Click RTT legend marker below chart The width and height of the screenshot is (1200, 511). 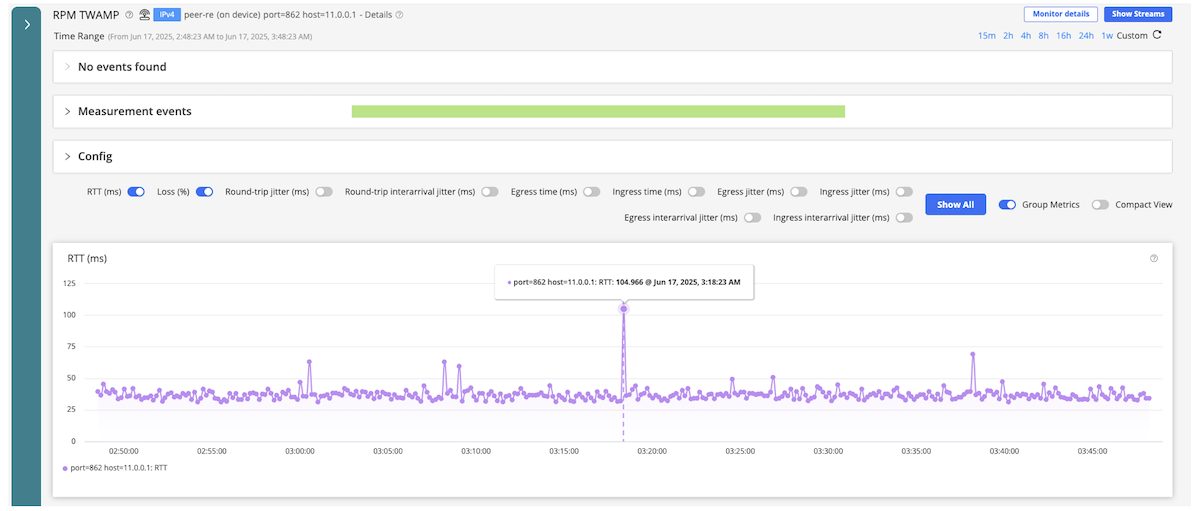tap(65, 468)
